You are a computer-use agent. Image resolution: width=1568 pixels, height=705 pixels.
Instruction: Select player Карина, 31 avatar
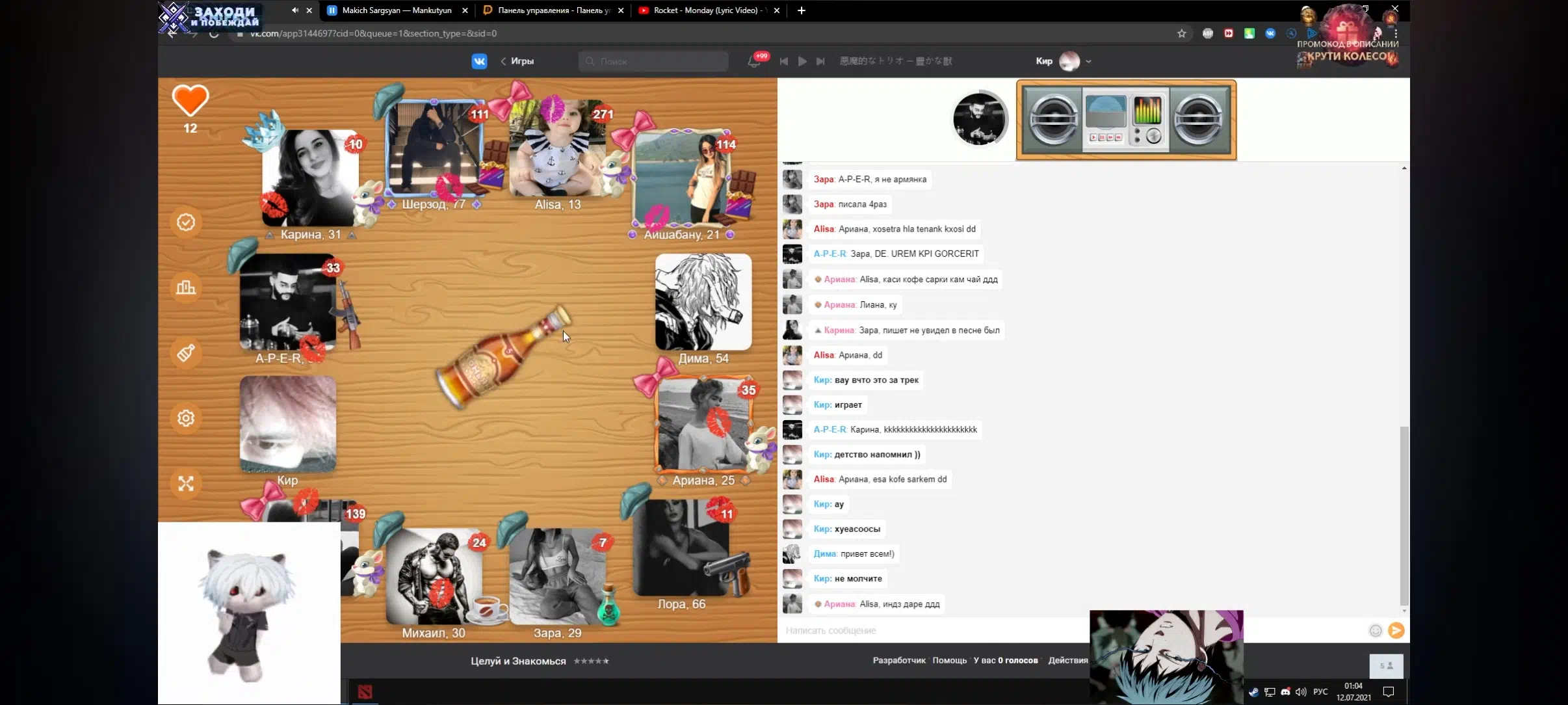(310, 178)
